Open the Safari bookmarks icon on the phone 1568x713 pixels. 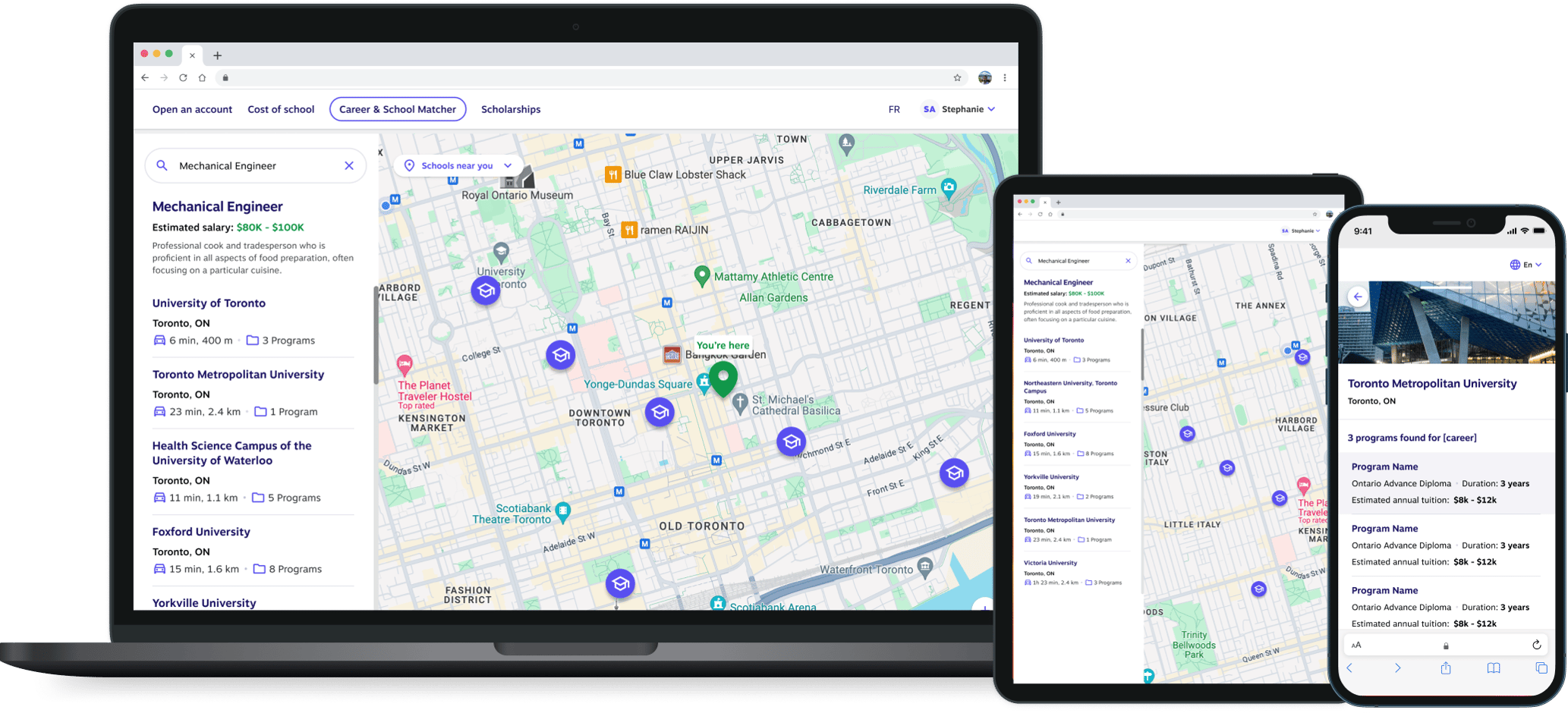tap(1493, 668)
